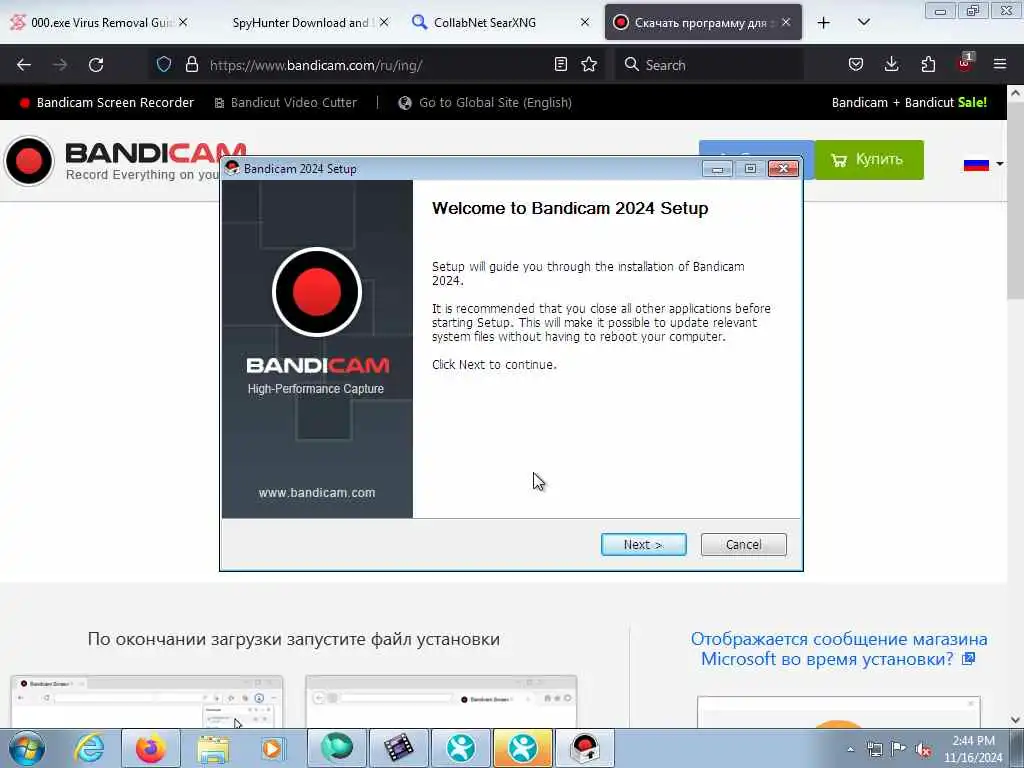Image resolution: width=1024 pixels, height=768 pixels.
Task: Open the Windows Start menu orb
Action: click(x=27, y=748)
